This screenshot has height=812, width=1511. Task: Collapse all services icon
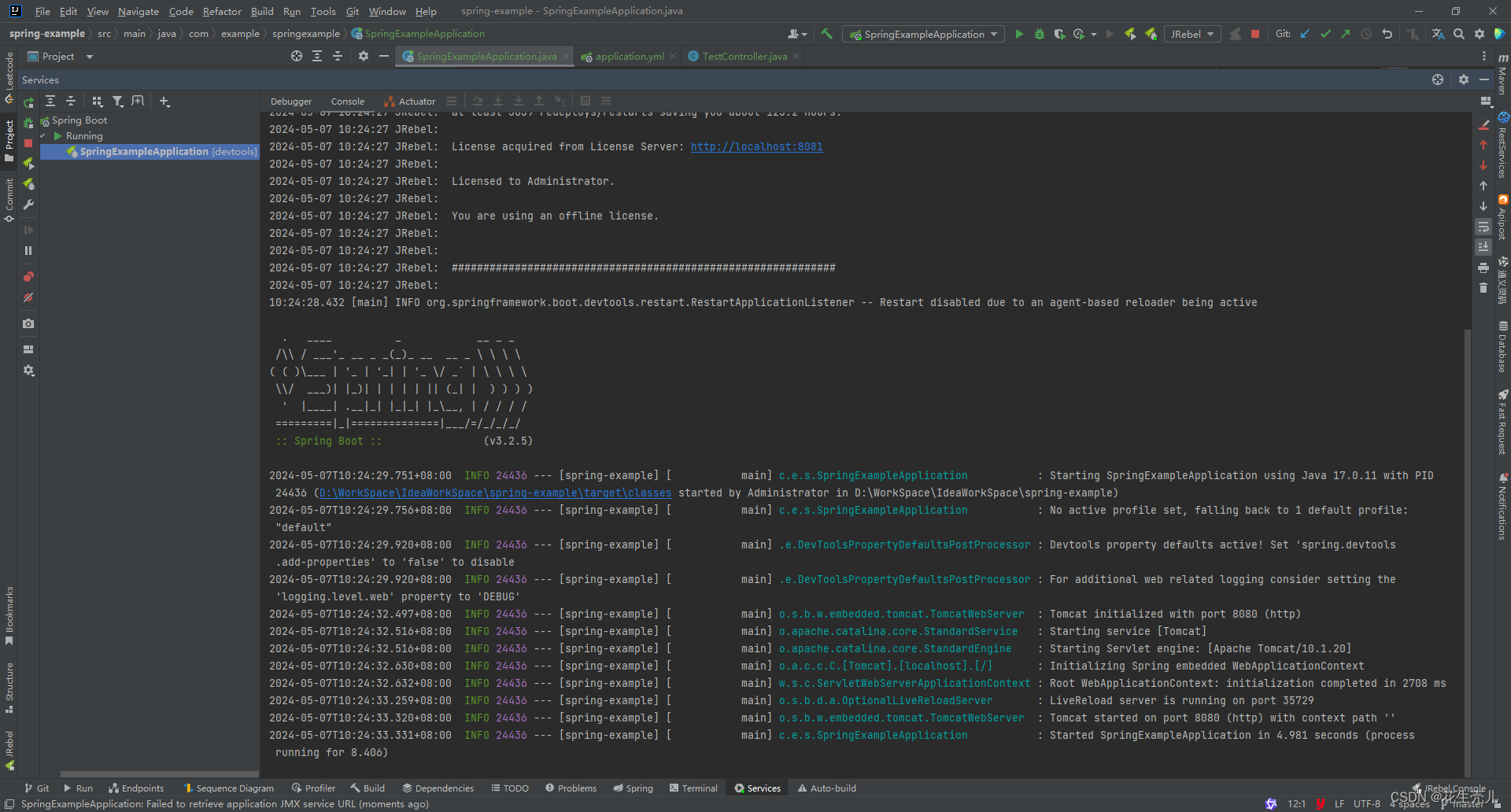pos(70,101)
